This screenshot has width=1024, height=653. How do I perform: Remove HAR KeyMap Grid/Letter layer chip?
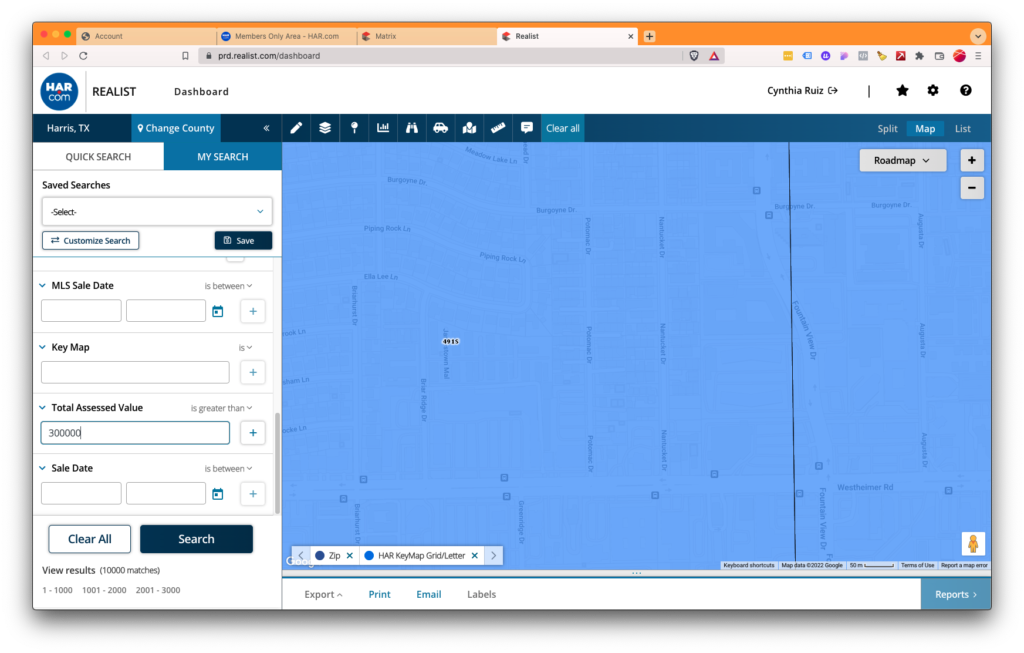point(475,556)
